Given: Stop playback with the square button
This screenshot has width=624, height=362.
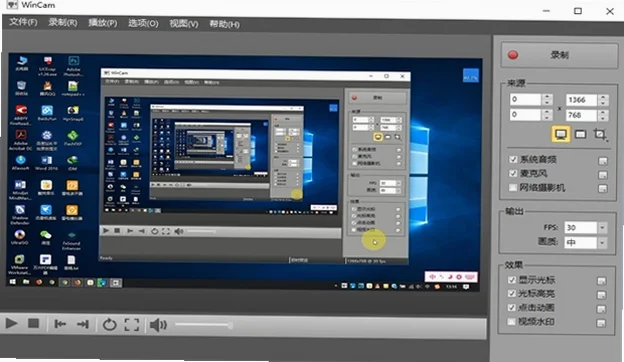Looking at the screenshot, I should pos(33,323).
